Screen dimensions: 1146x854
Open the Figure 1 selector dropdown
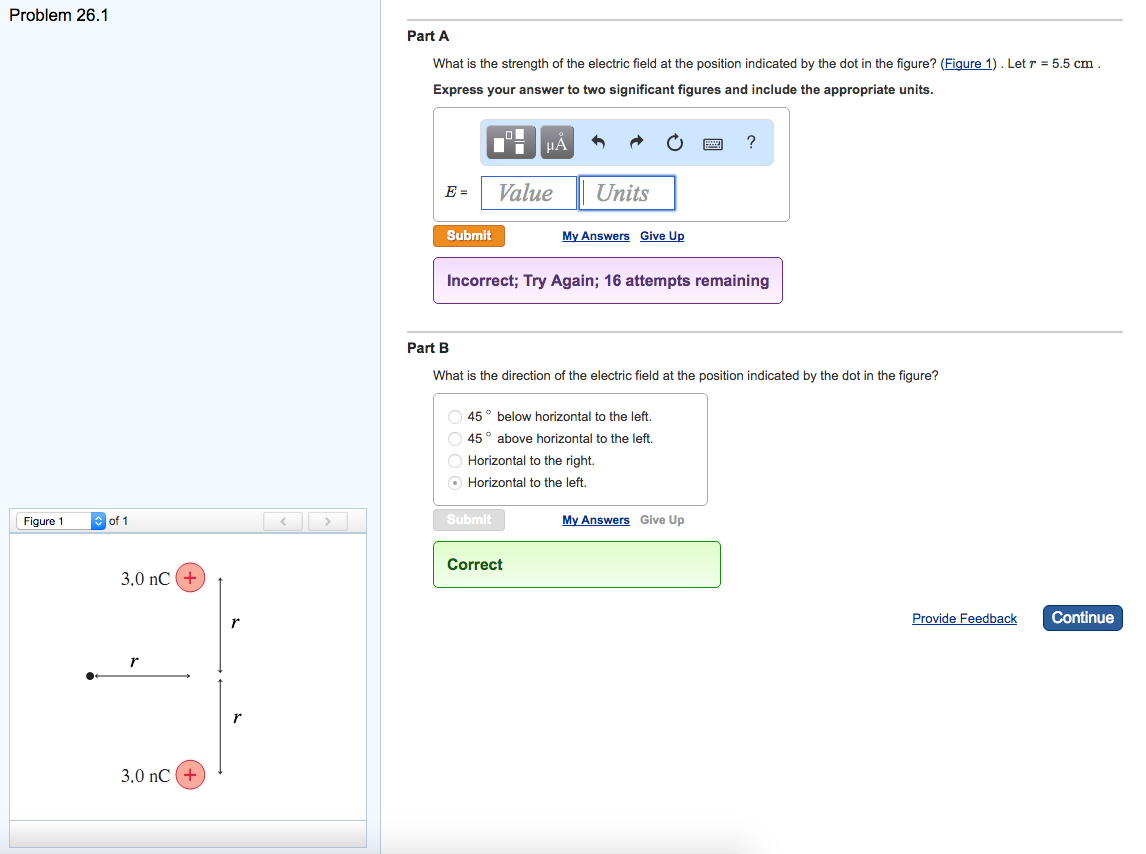(x=61, y=521)
